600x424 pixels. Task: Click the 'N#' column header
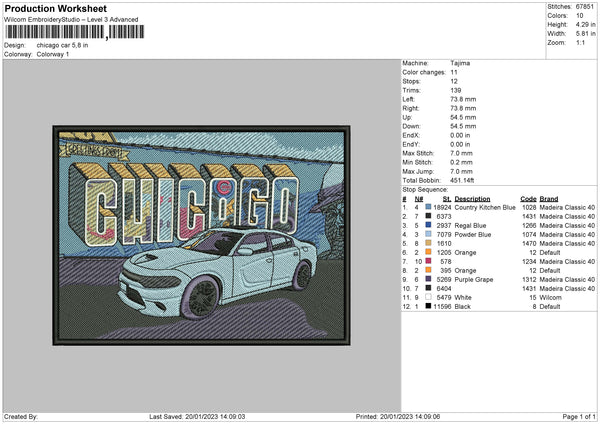click(x=419, y=199)
